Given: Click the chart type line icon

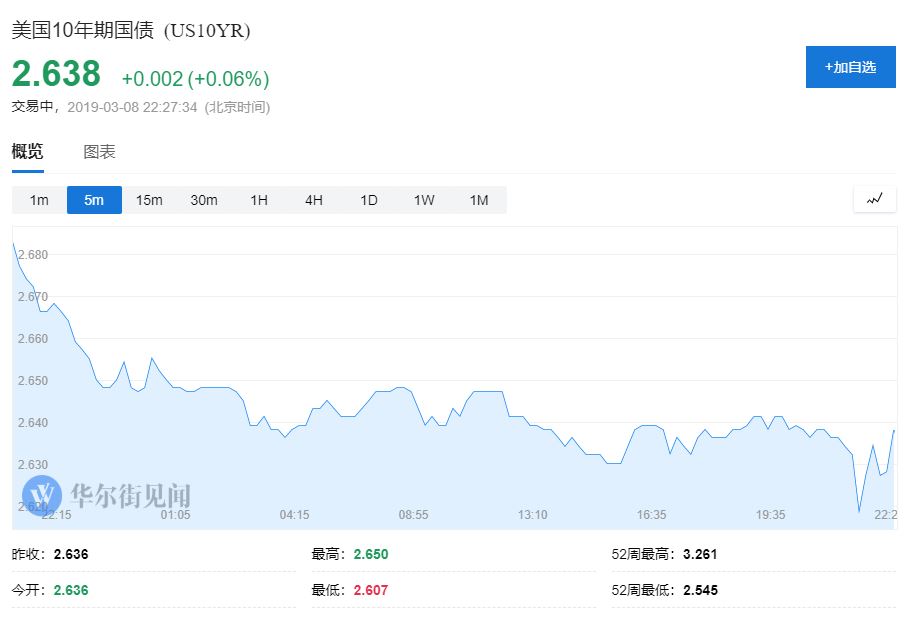Looking at the screenshot, I should 874,199.
